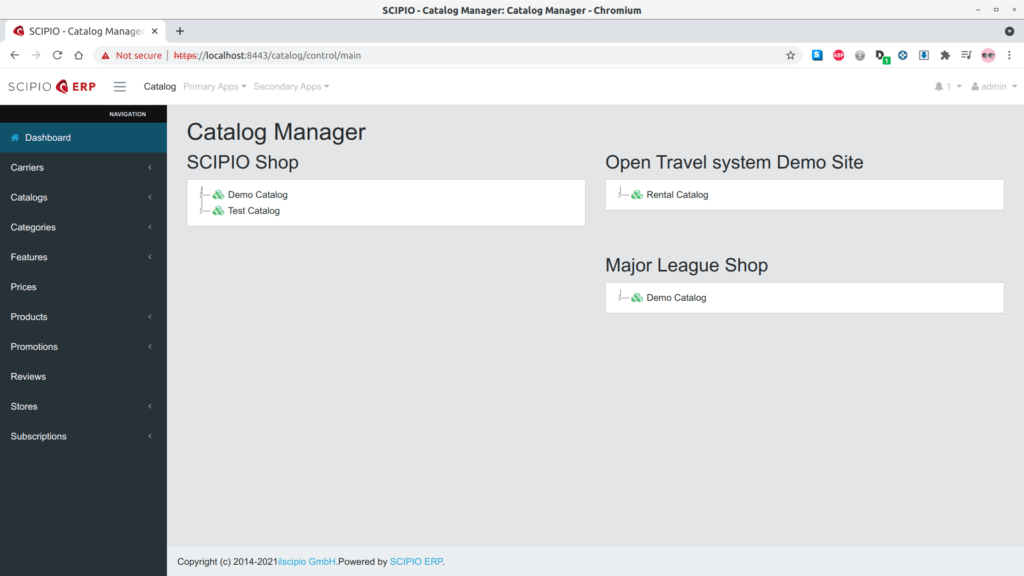
Task: Bookmark page with the star icon
Action: click(x=790, y=56)
